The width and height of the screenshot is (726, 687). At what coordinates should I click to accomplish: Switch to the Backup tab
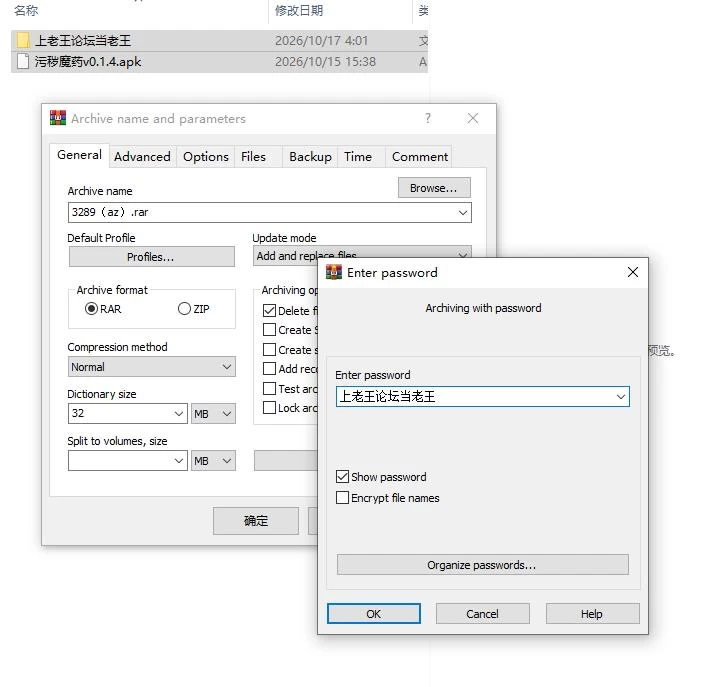pos(310,157)
